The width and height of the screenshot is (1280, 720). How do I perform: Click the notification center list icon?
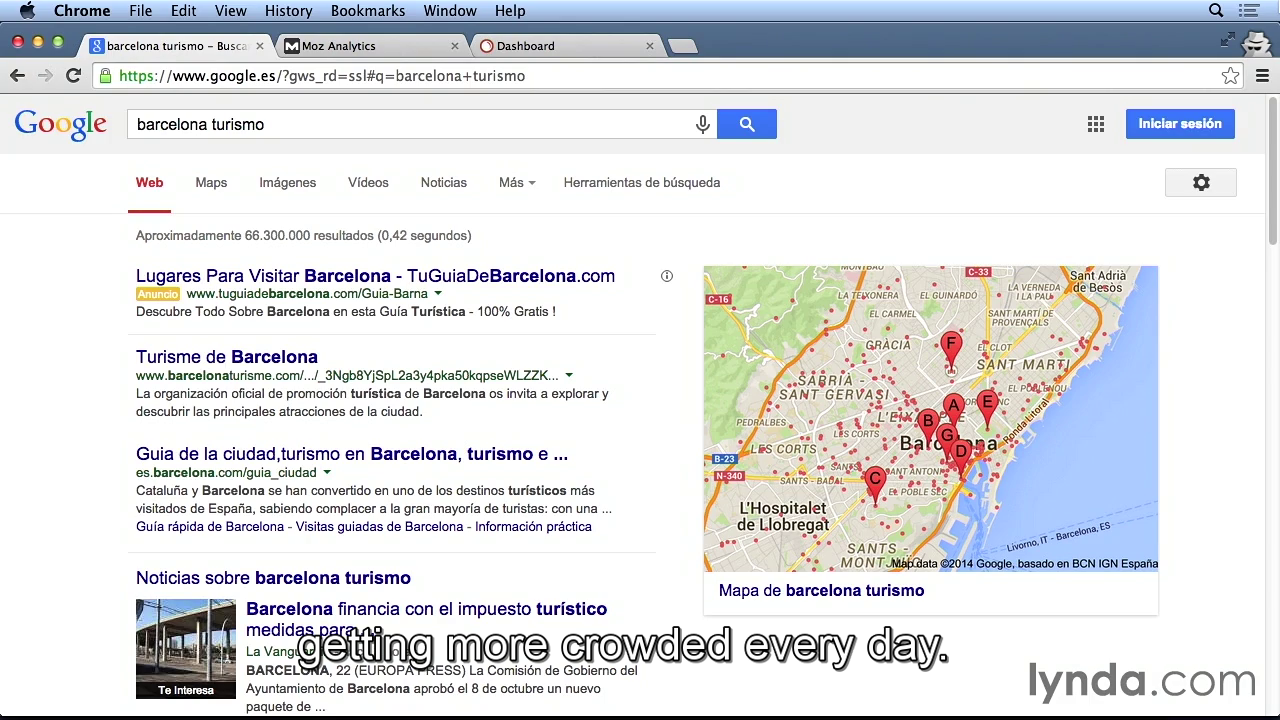1249,11
